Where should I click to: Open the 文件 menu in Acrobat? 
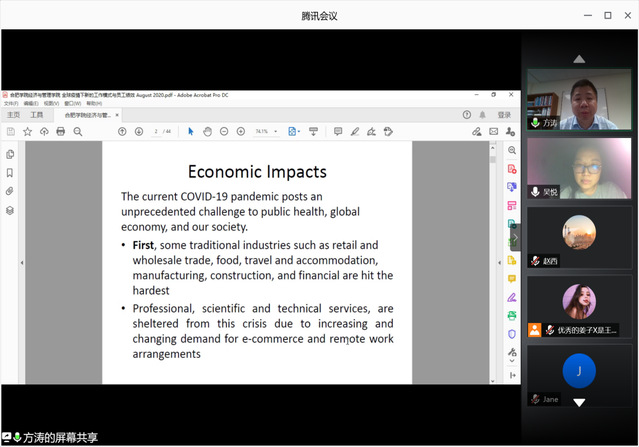click(10, 103)
